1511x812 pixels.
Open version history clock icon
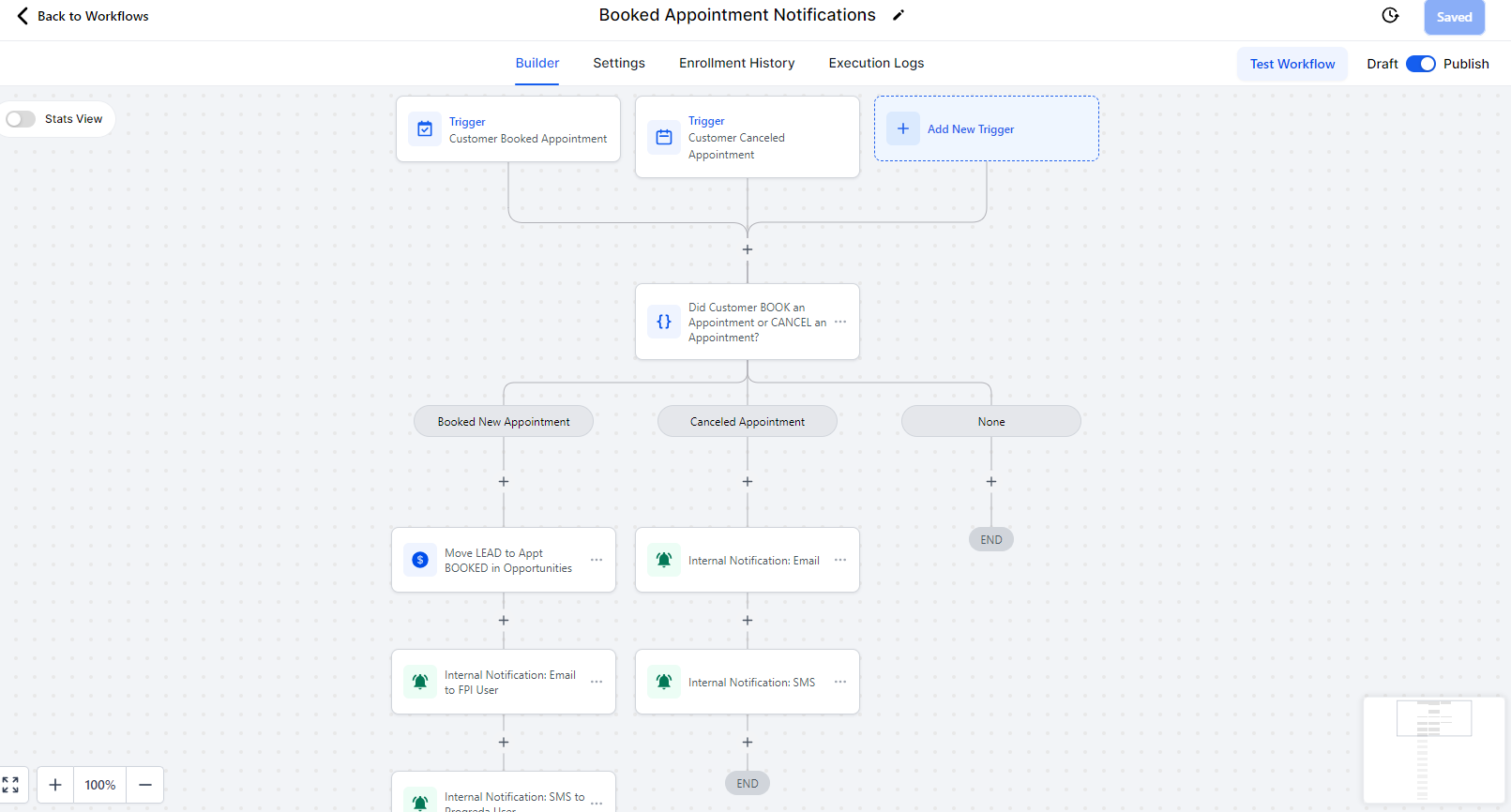1390,15
